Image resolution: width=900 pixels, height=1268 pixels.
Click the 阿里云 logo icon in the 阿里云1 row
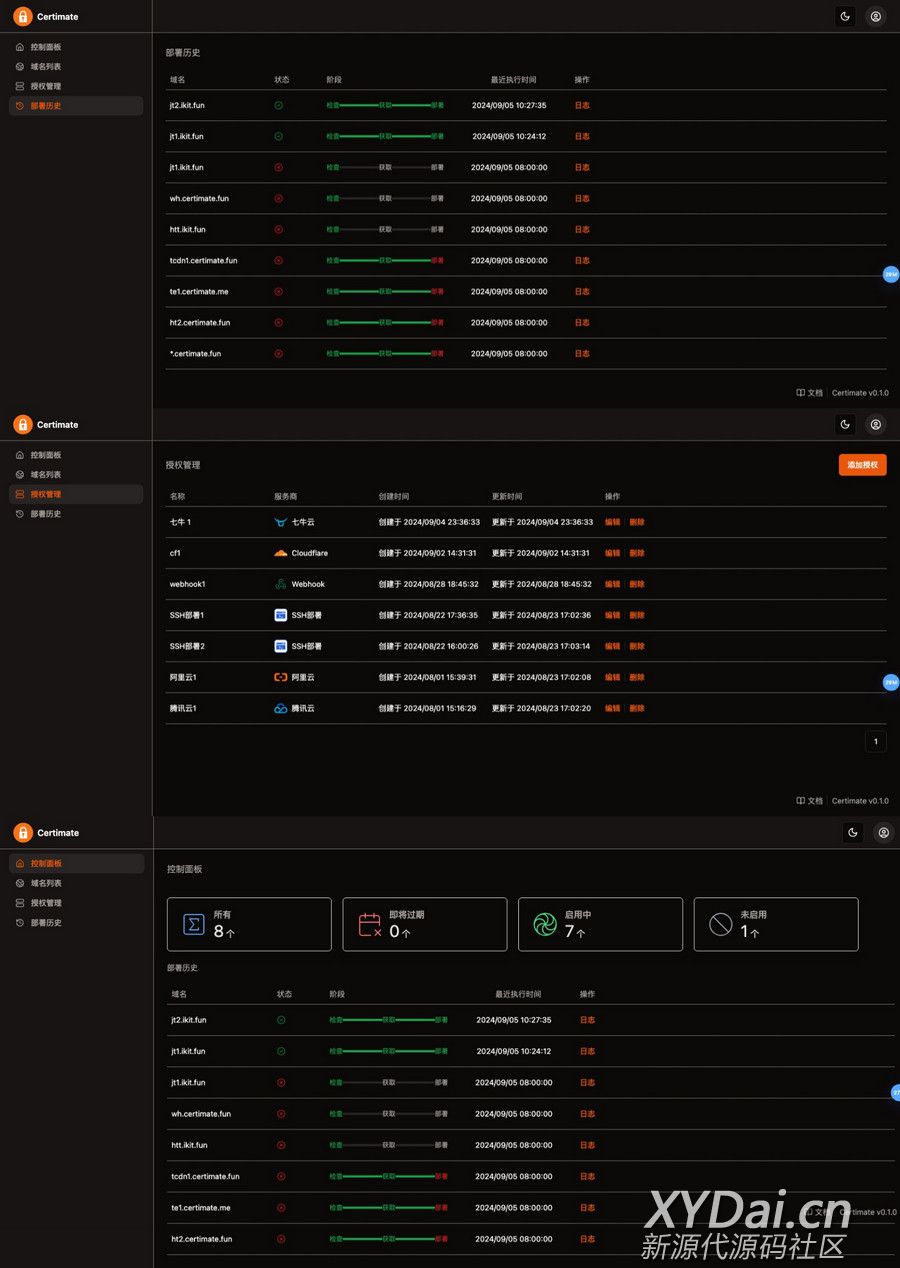pyautogui.click(x=281, y=677)
